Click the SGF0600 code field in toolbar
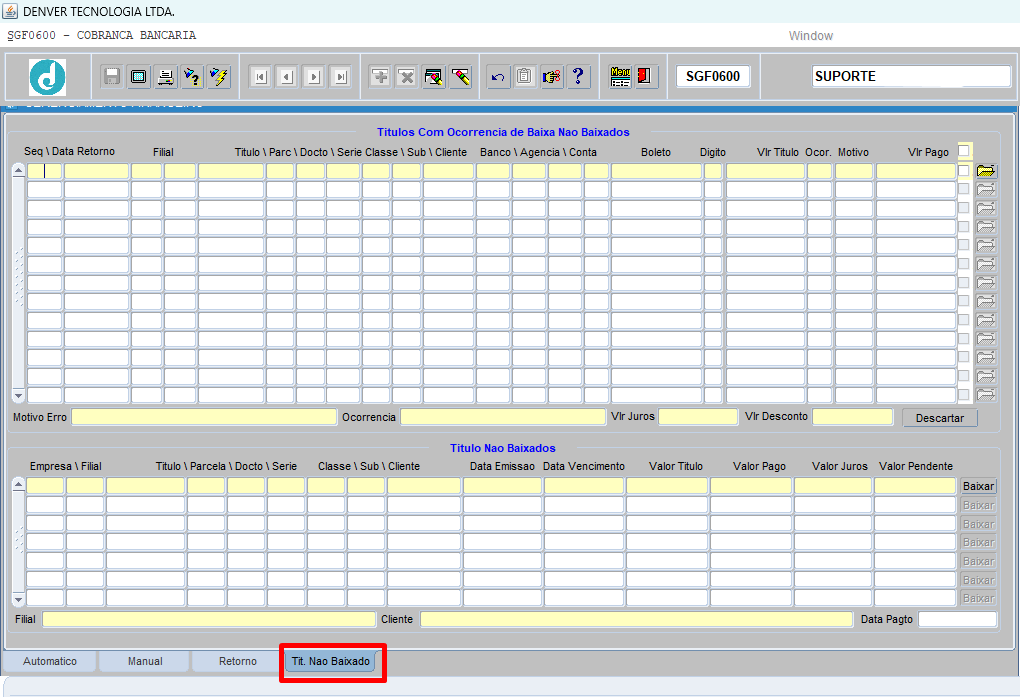 point(713,76)
